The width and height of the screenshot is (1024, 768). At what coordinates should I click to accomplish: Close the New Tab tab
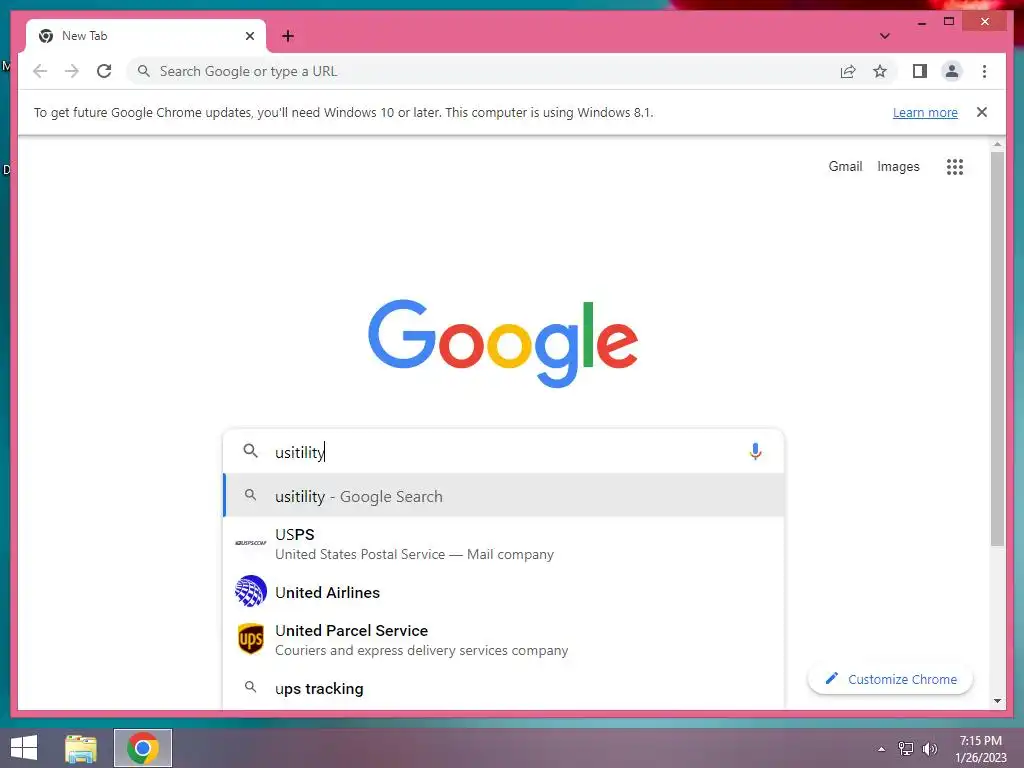point(249,36)
